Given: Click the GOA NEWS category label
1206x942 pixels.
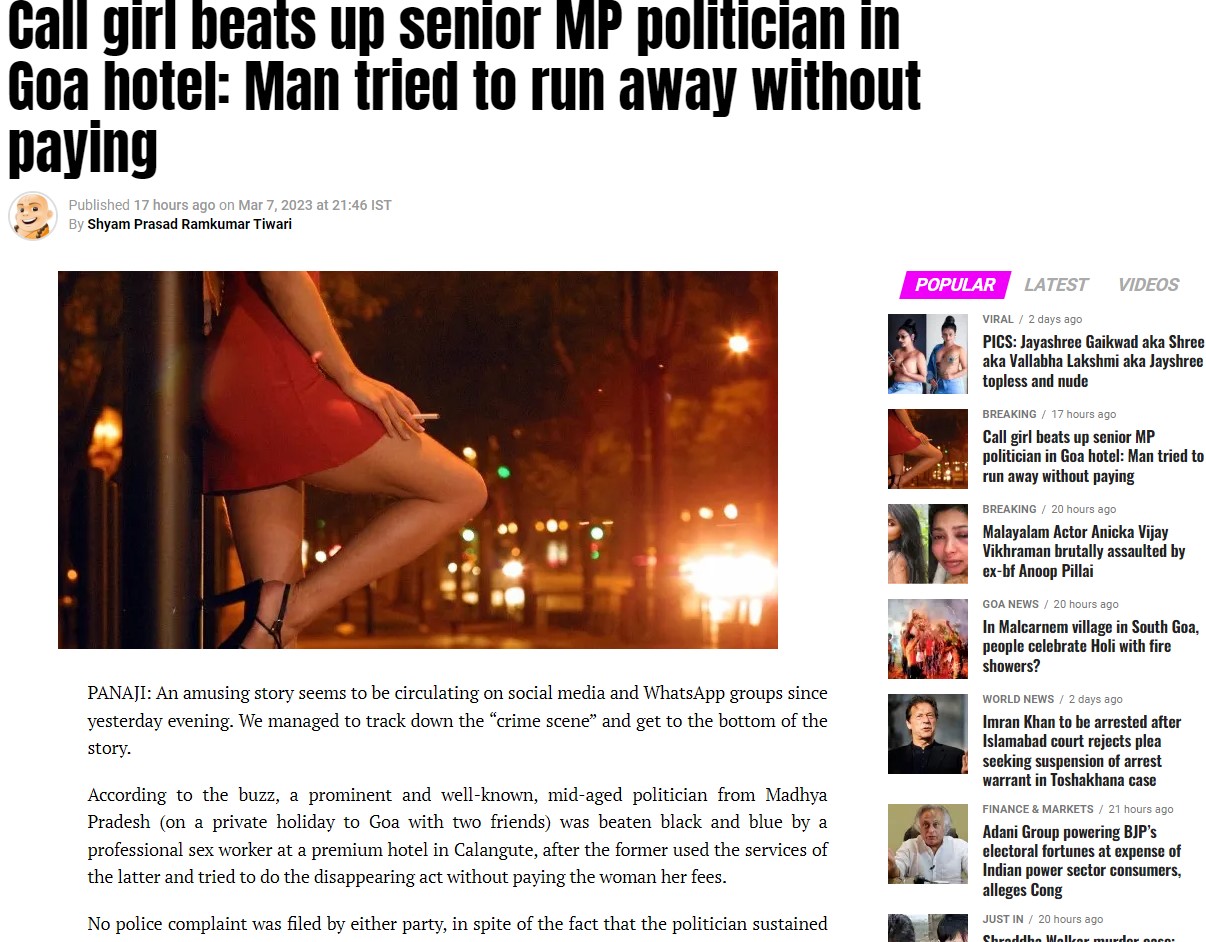Looking at the screenshot, I should tap(1010, 604).
